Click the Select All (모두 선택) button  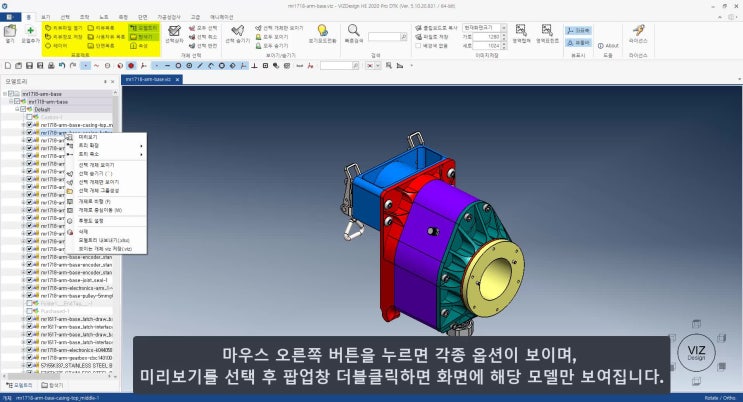click(203, 28)
